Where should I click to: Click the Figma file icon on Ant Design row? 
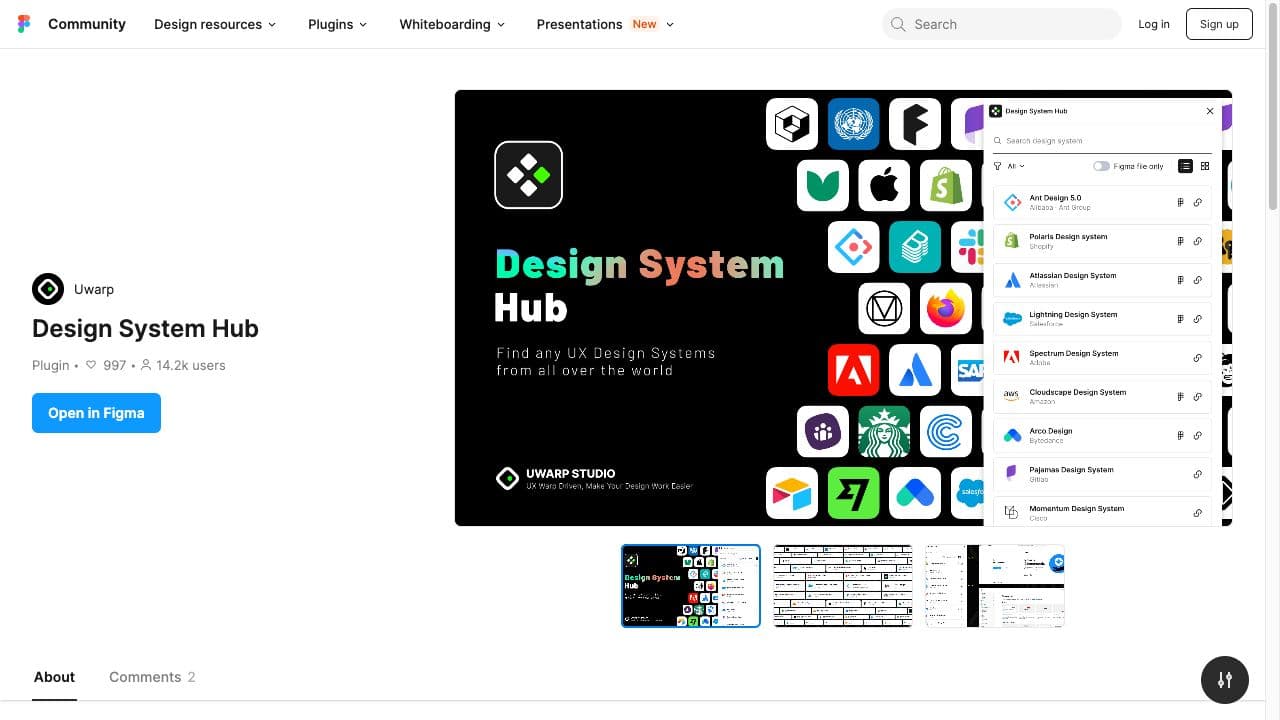(x=1180, y=202)
